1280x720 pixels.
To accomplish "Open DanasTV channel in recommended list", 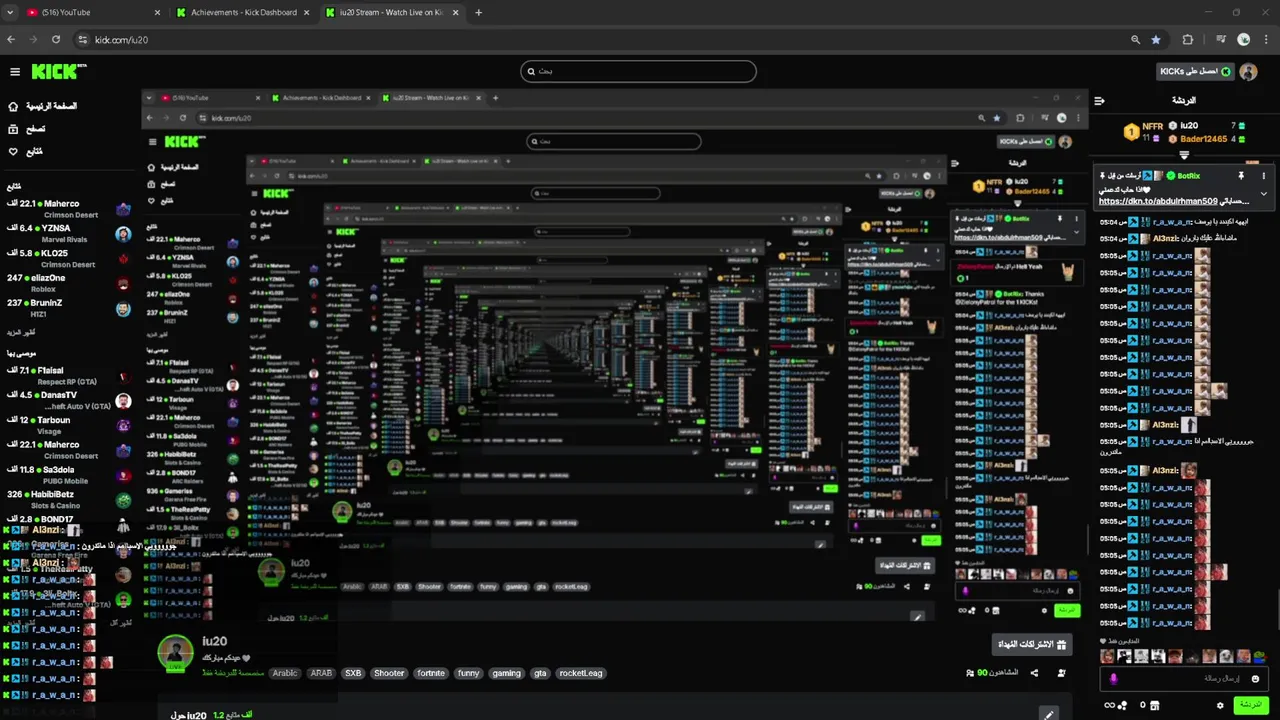I will pyautogui.click(x=70, y=400).
